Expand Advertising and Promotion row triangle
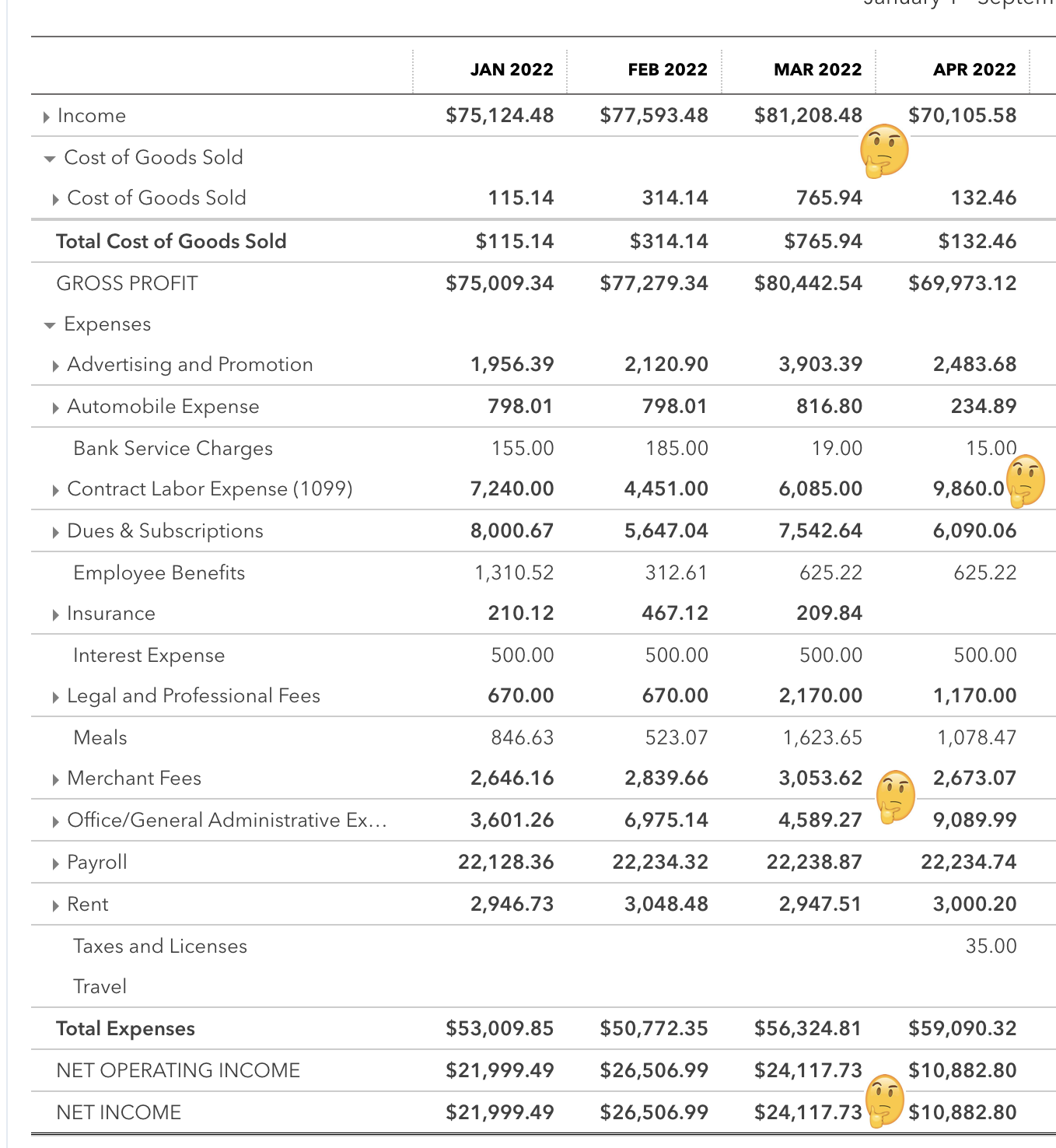1056x1148 pixels. 55,366
